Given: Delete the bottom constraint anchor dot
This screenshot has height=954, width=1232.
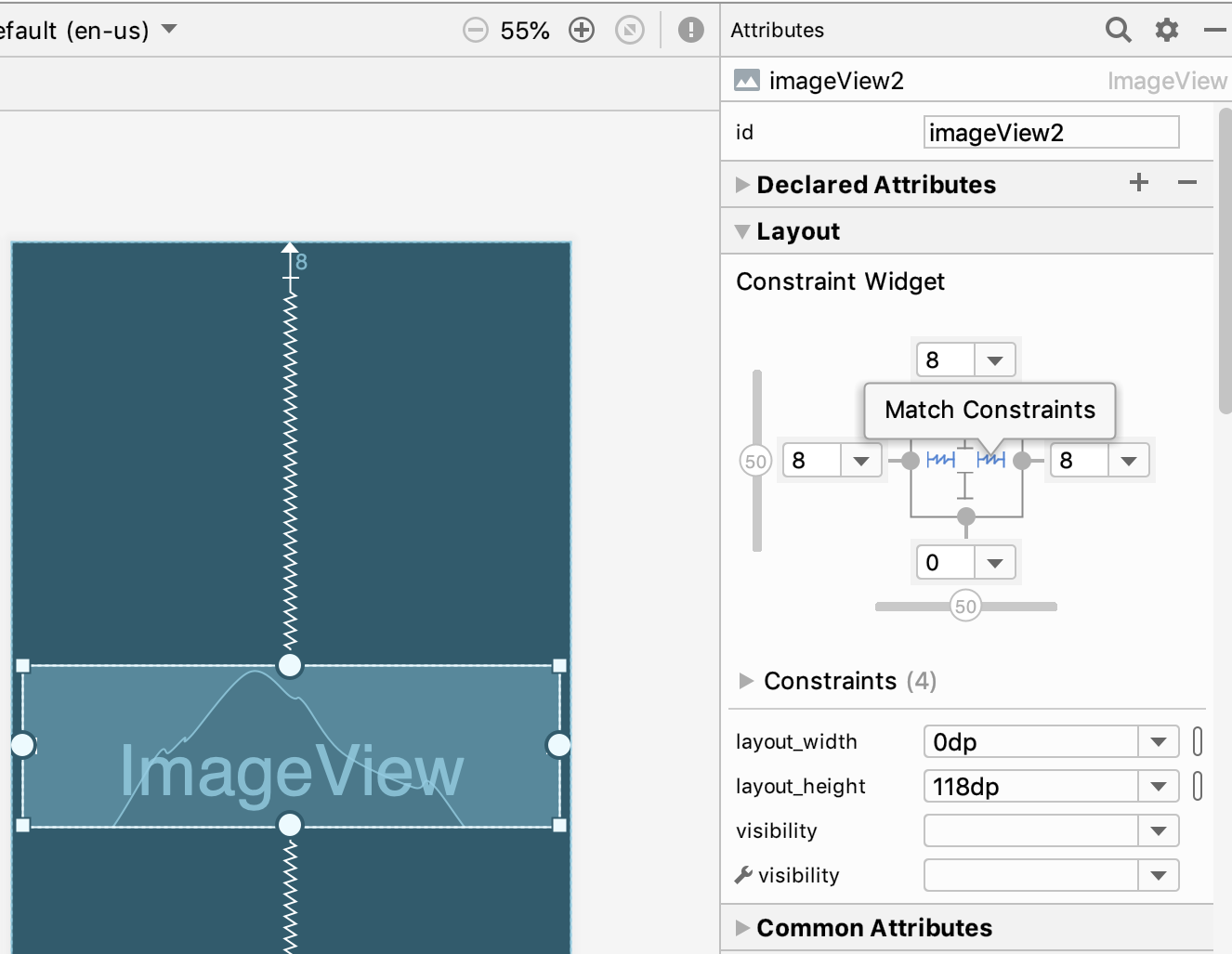Looking at the screenshot, I should click(x=966, y=516).
